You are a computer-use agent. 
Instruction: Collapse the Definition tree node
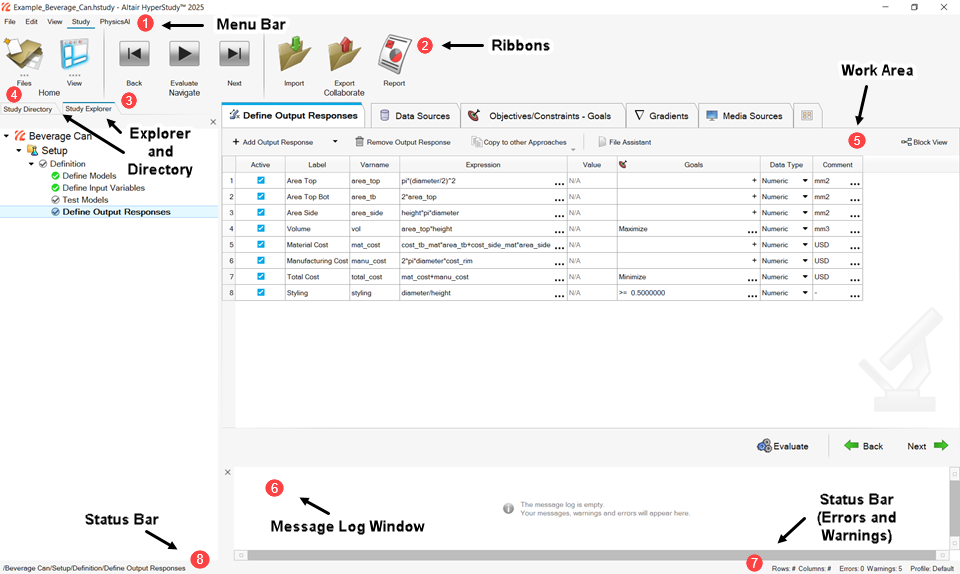pyautogui.click(x=31, y=163)
